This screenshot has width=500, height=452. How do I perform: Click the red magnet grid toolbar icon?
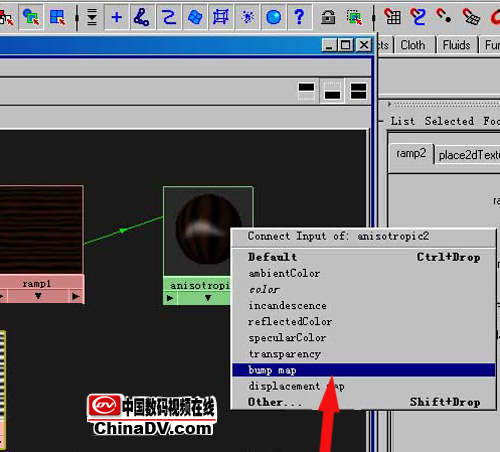[392, 17]
